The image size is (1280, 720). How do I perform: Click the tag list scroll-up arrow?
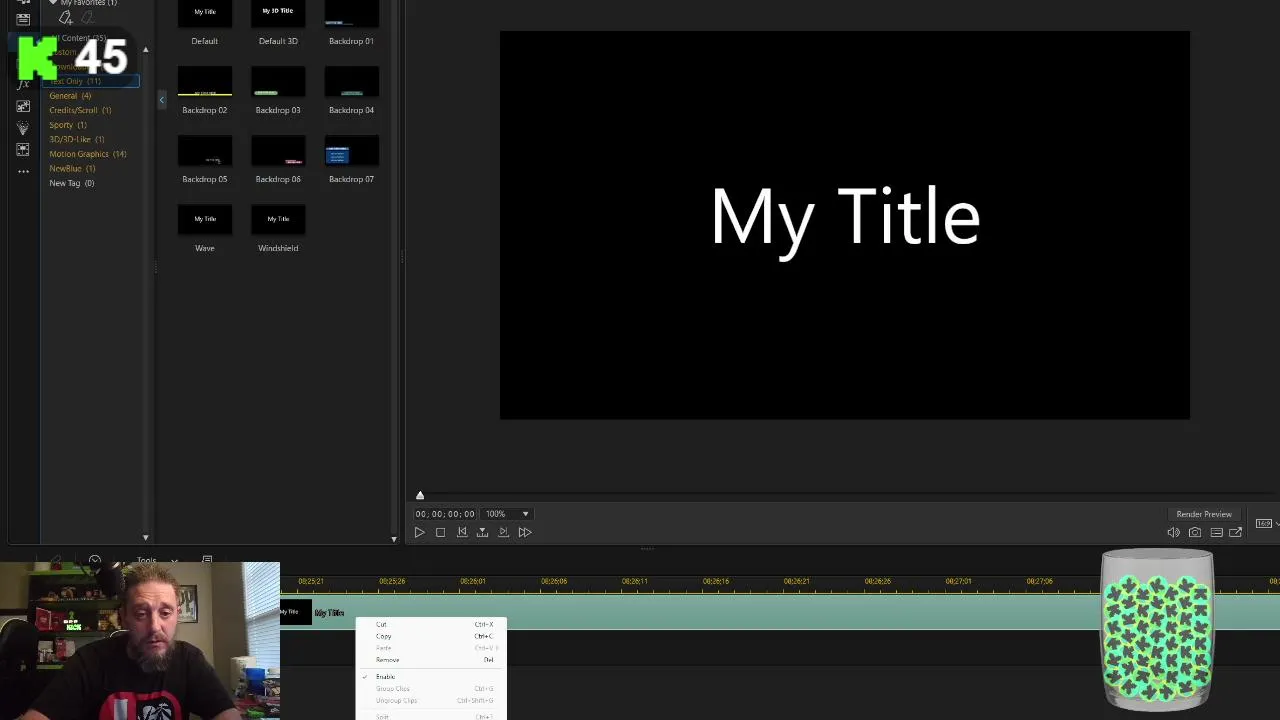click(x=145, y=49)
